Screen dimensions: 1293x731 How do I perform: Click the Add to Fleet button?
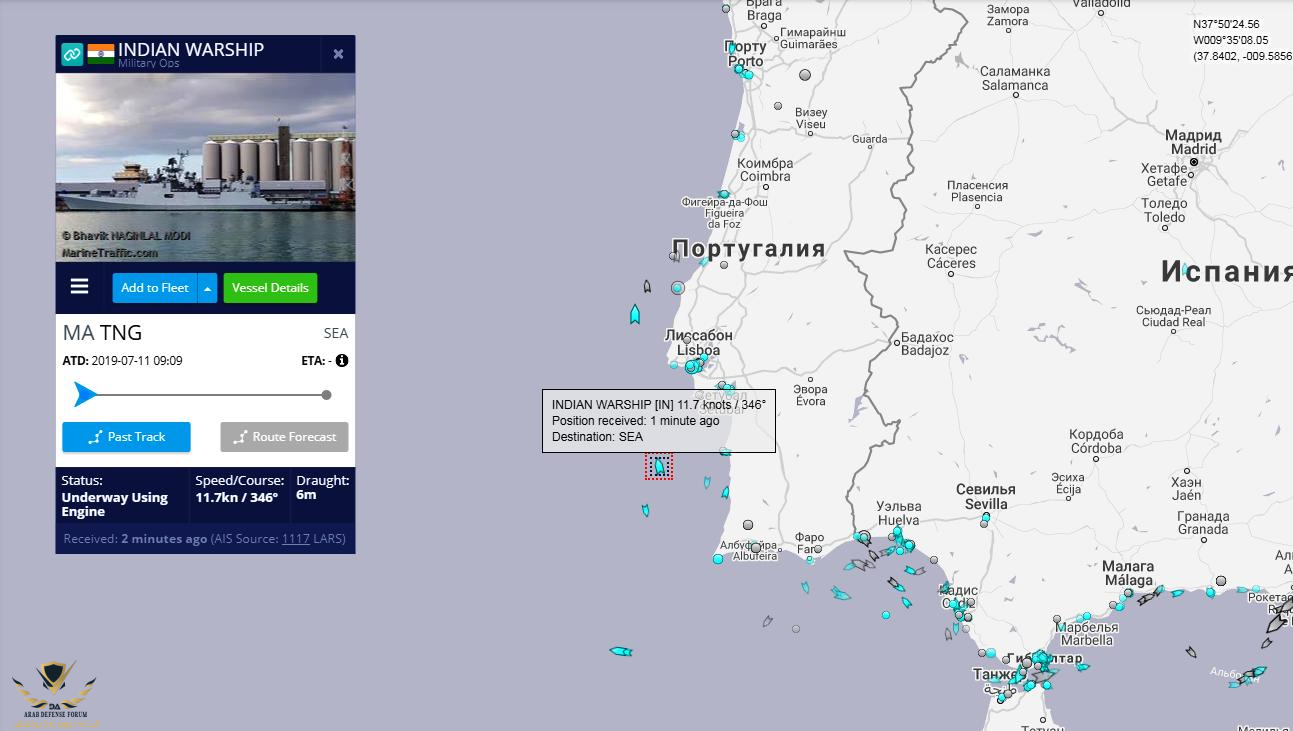[155, 288]
